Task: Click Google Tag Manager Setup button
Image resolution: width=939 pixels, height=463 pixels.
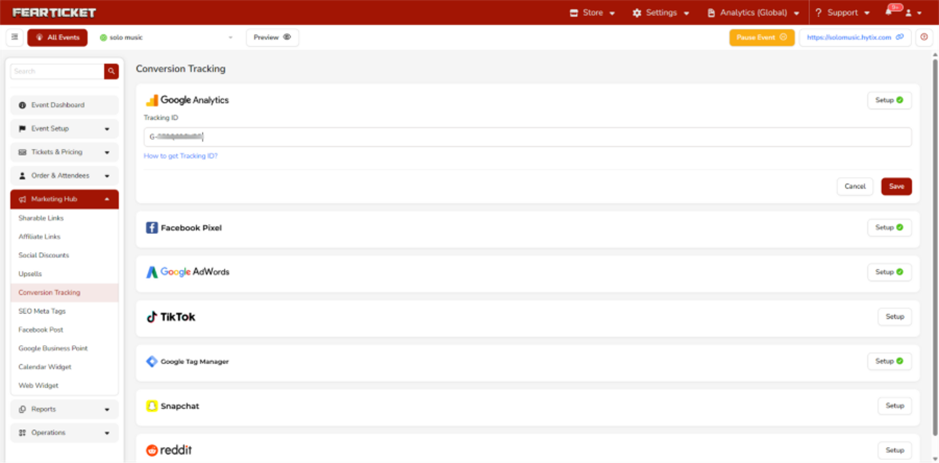Action: [889, 362]
